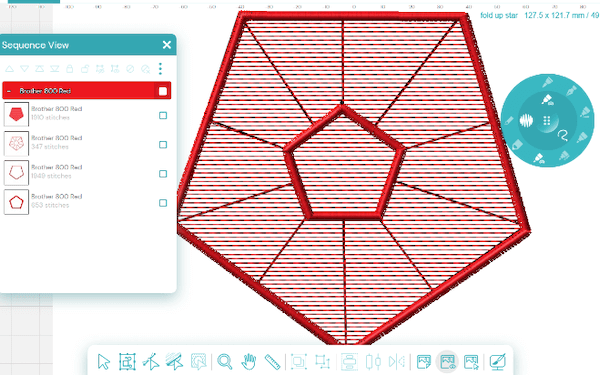Open the three-dot more options menu

point(160,69)
